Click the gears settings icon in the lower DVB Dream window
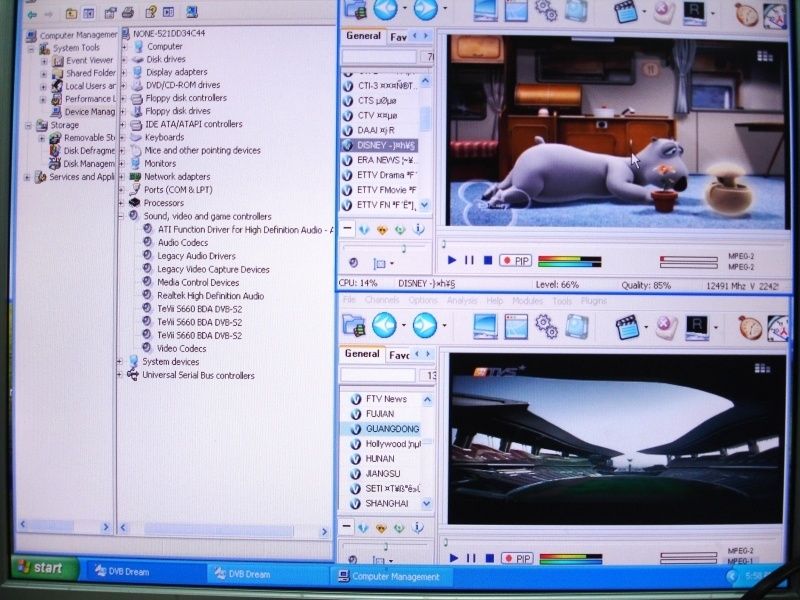 pos(546,326)
